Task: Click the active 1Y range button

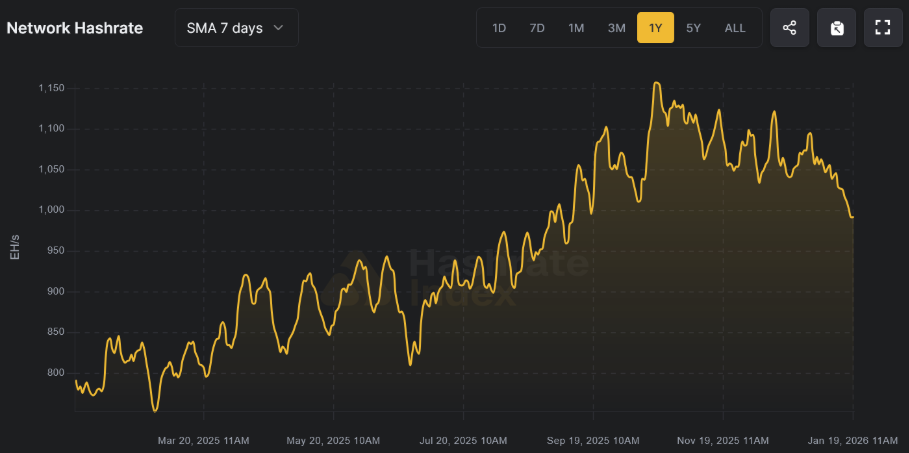Action: coord(655,28)
